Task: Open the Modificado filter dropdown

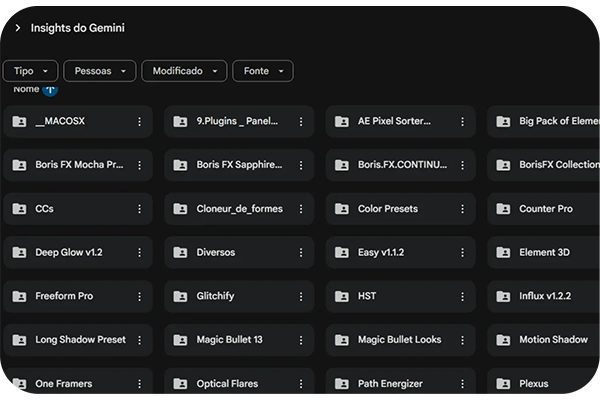Action: (x=182, y=71)
